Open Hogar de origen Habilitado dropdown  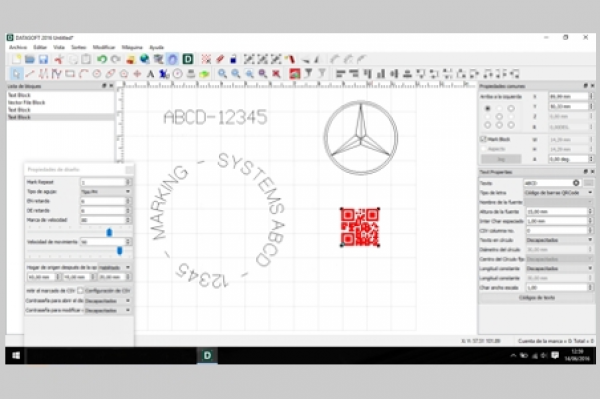tap(115, 267)
